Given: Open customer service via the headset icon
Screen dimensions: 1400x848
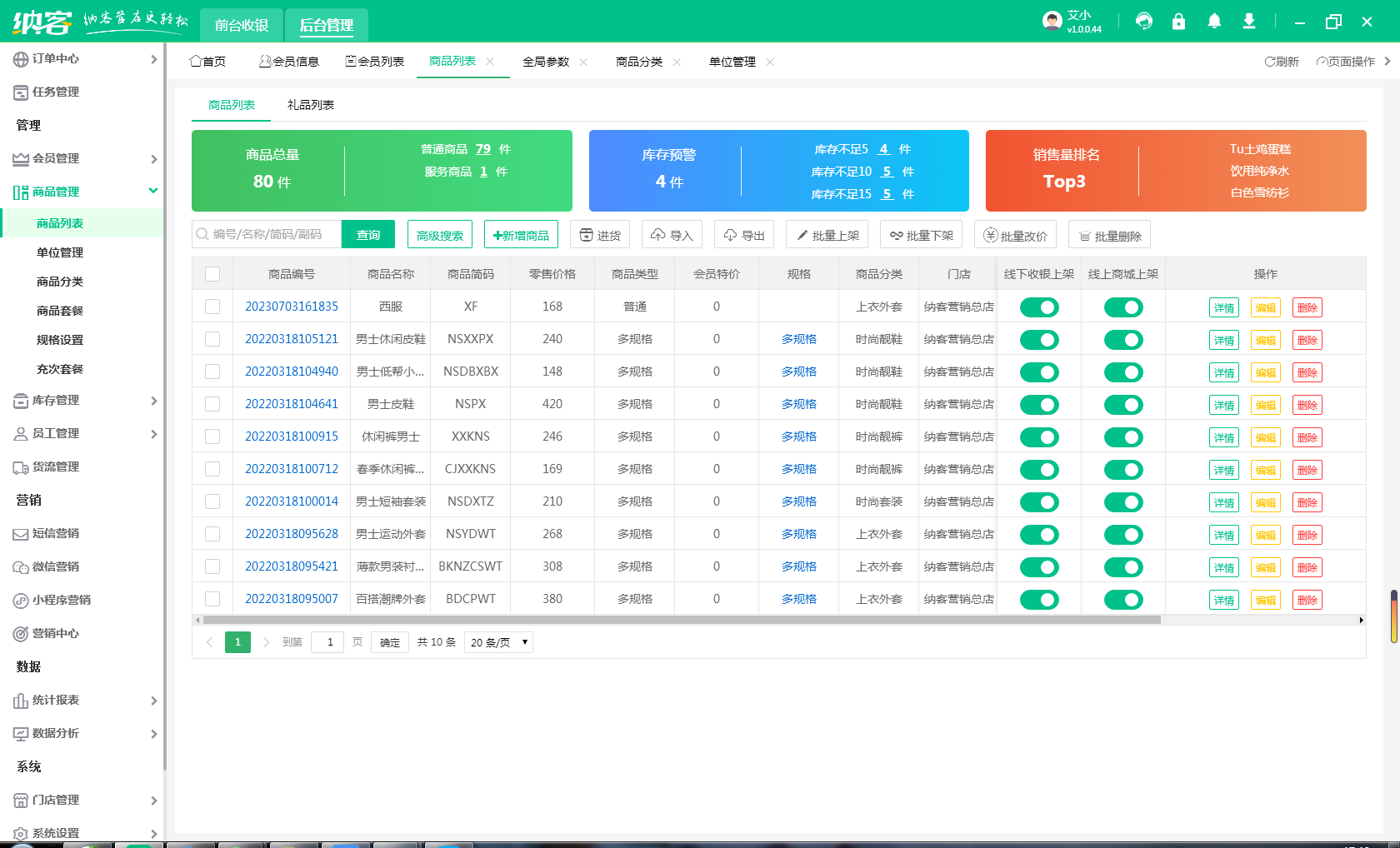Looking at the screenshot, I should [1144, 21].
